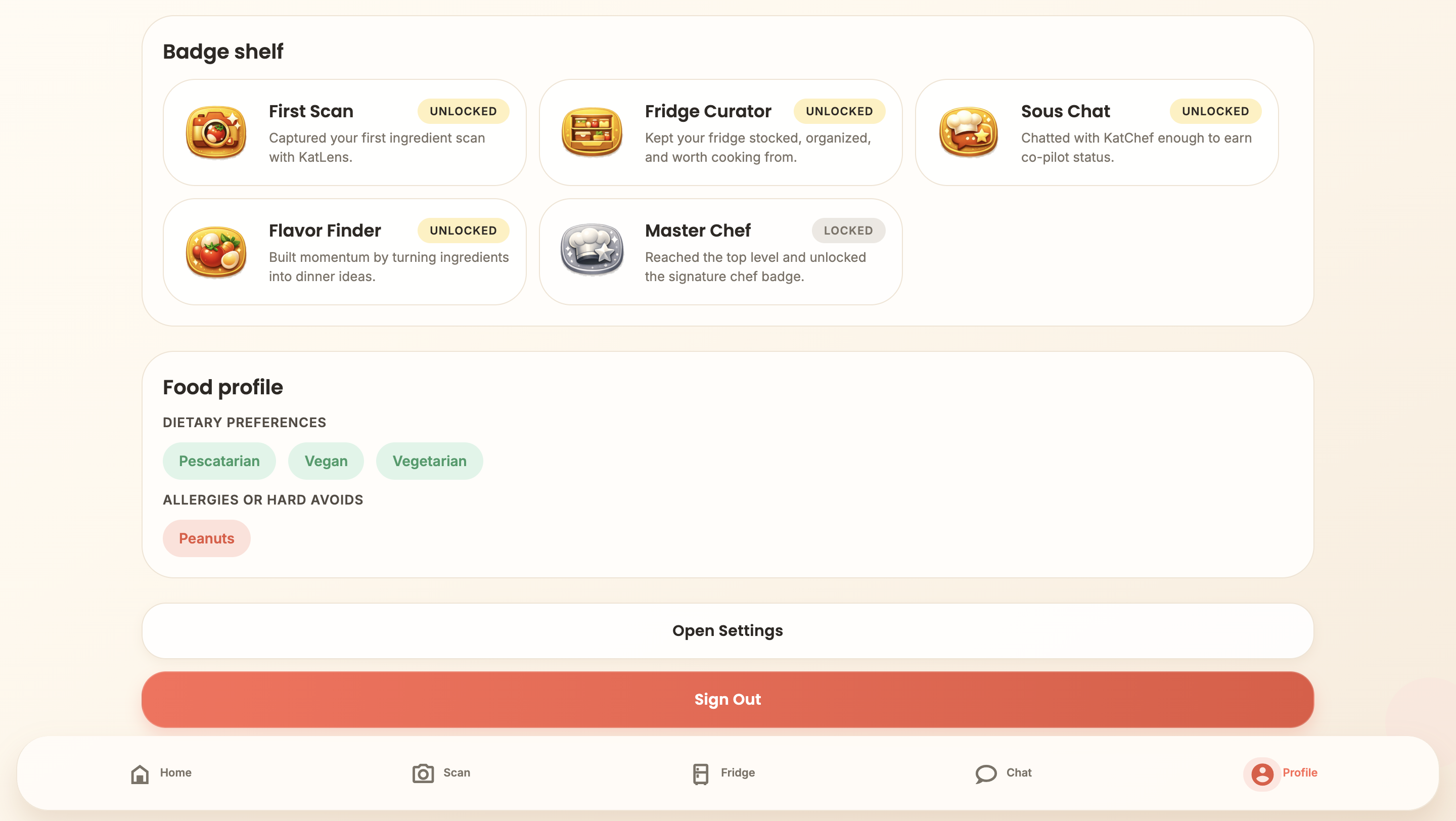Viewport: 1456px width, 821px height.
Task: Select the Pescatarian preference chip
Action: [219, 461]
